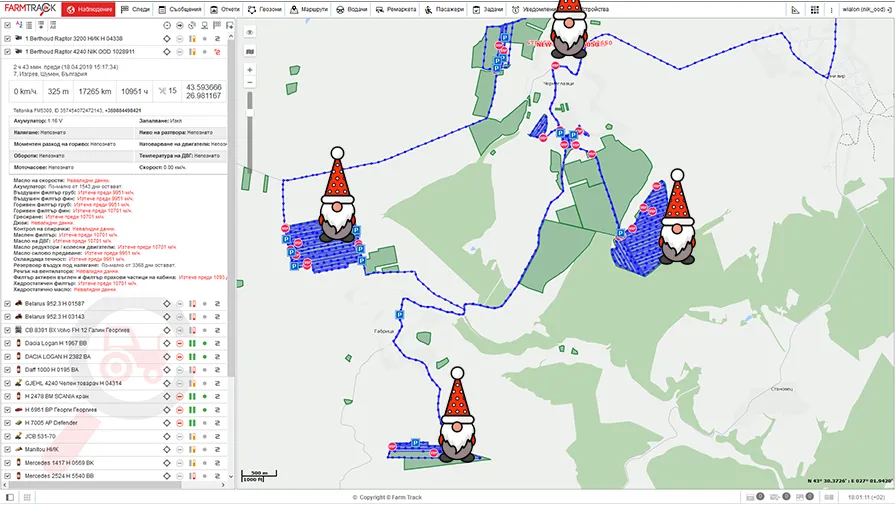This screenshot has width=895, height=505.
Task: Select unit GJEHL 4240 Челен товарач
Action: 73,383
